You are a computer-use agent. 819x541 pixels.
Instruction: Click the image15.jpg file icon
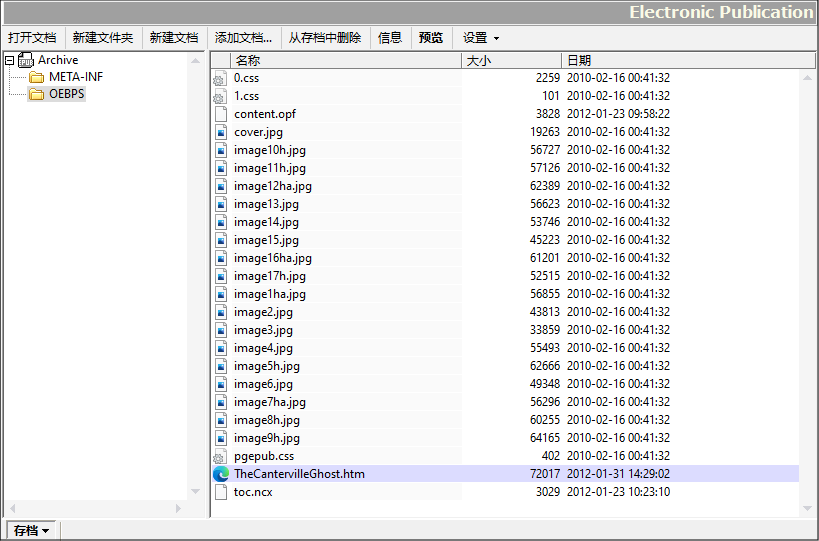220,240
